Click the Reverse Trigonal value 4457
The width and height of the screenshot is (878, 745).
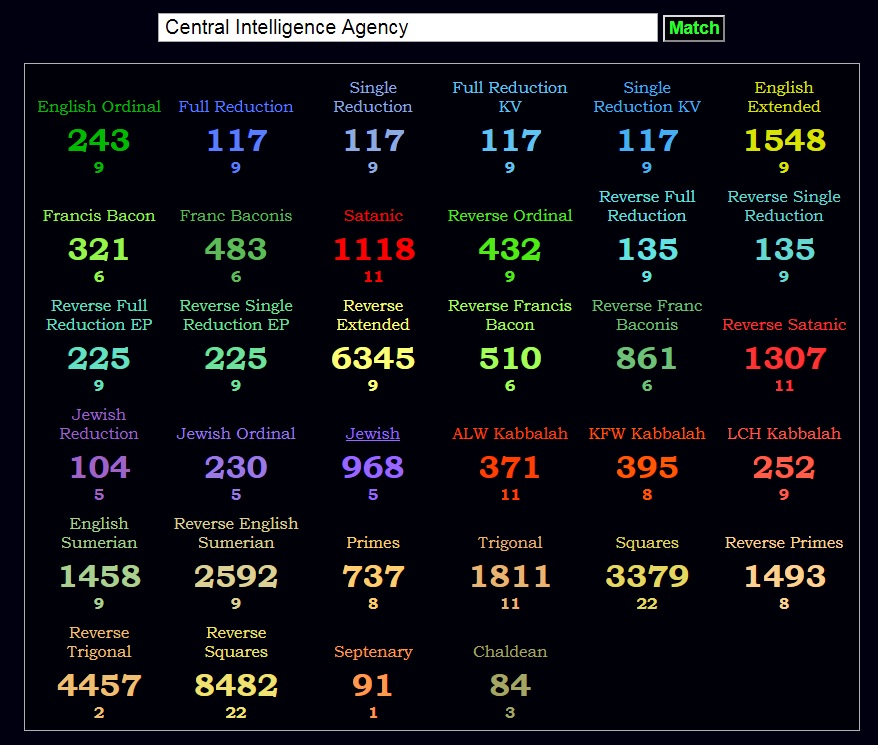tap(99, 685)
